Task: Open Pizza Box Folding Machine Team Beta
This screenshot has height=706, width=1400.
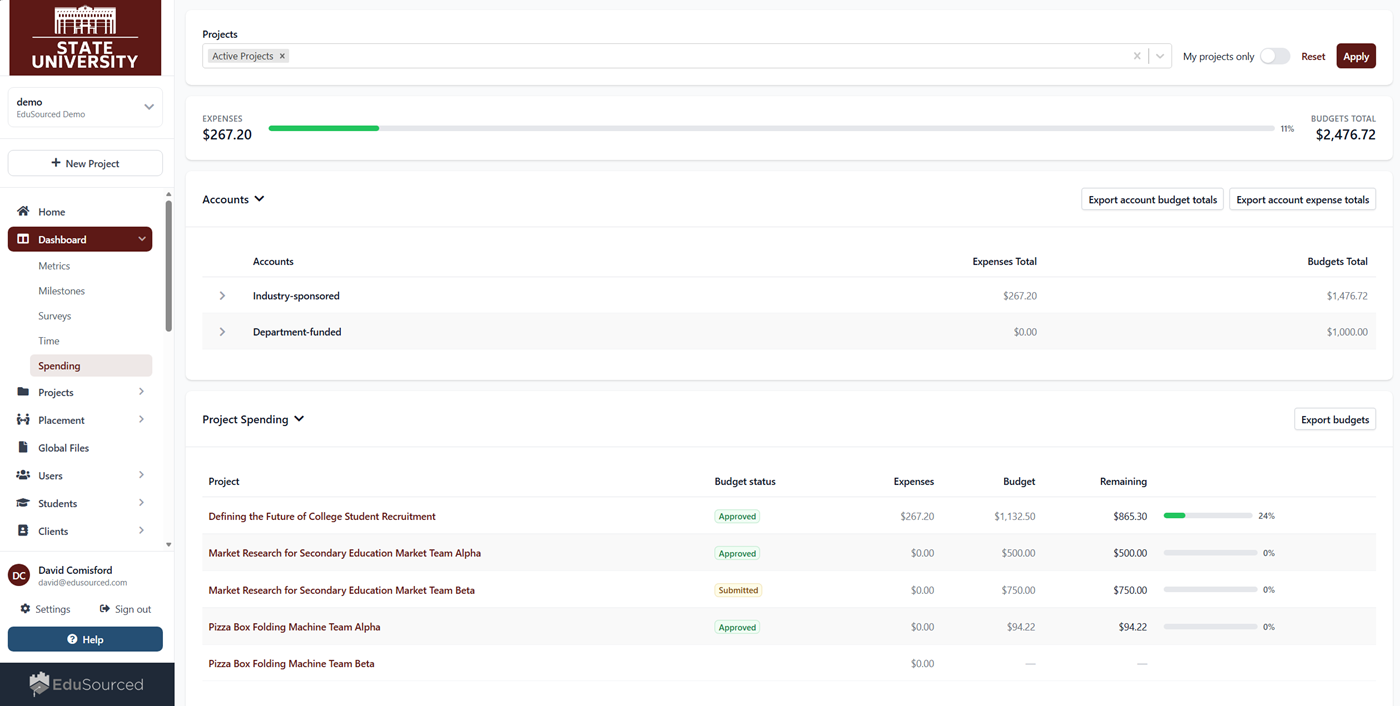Action: coord(291,664)
